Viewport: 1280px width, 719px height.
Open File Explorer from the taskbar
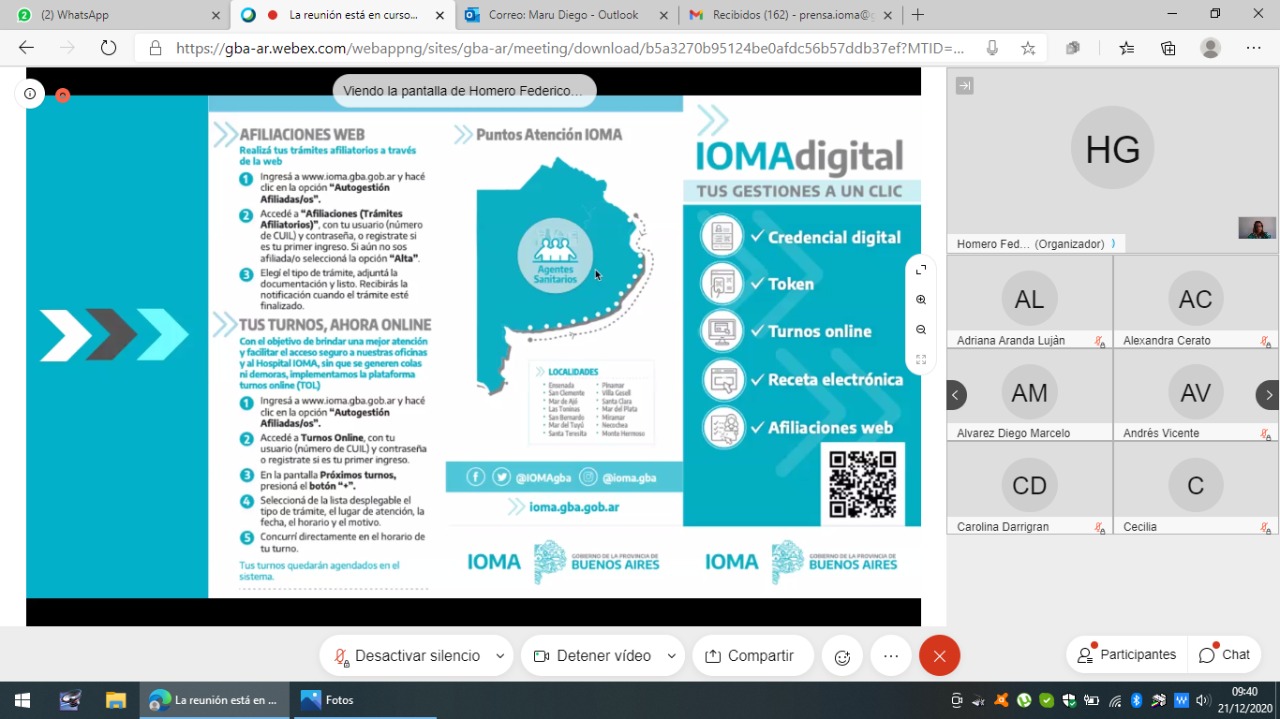tap(116, 700)
